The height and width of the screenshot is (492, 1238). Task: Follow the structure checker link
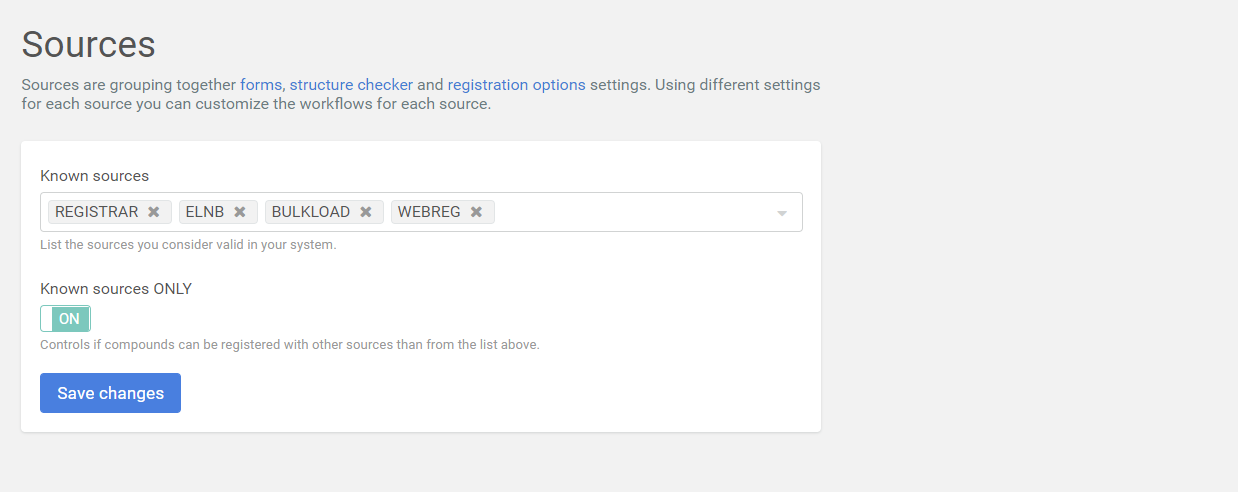point(351,85)
